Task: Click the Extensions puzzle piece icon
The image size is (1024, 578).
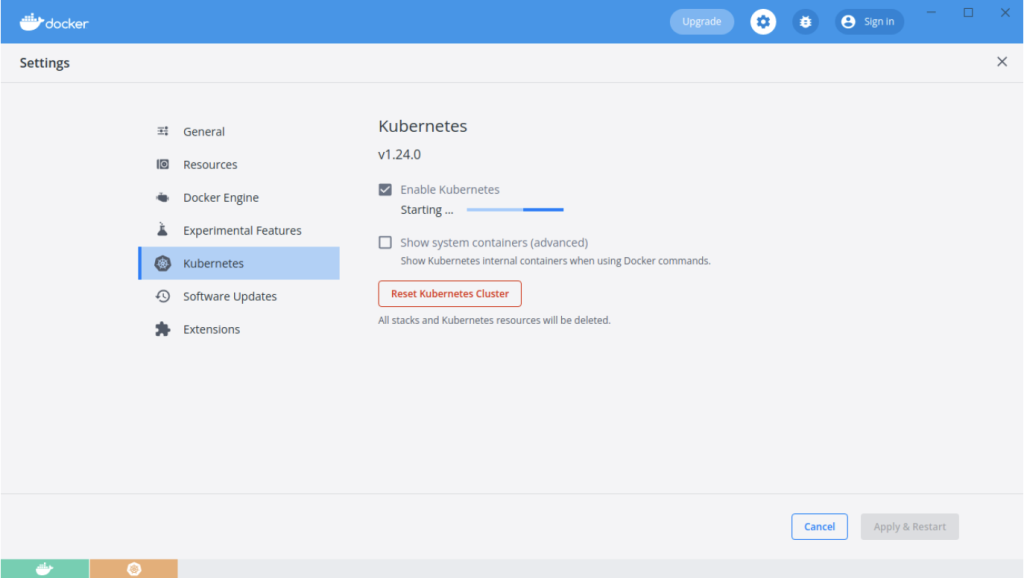Action: tap(163, 330)
